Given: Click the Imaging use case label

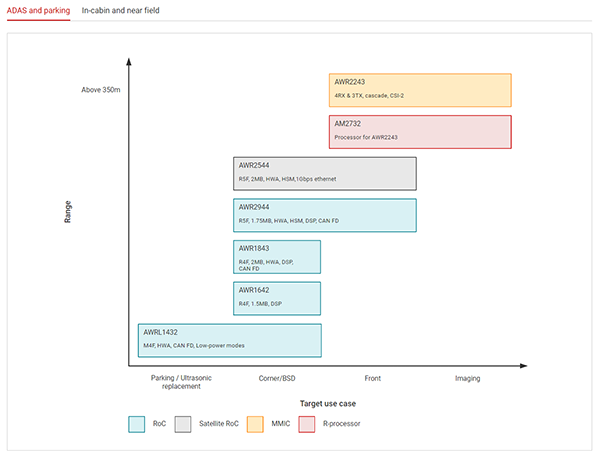Looking at the screenshot, I should [x=467, y=379].
